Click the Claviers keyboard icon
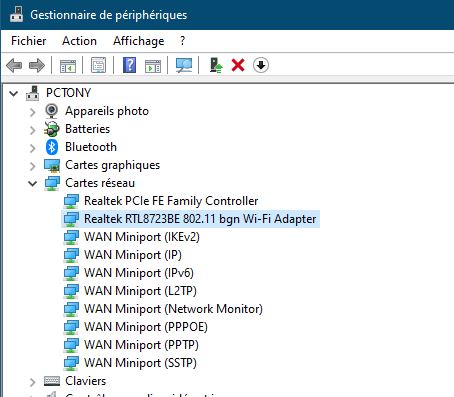Viewport: 454px width, 397px height. [x=52, y=381]
